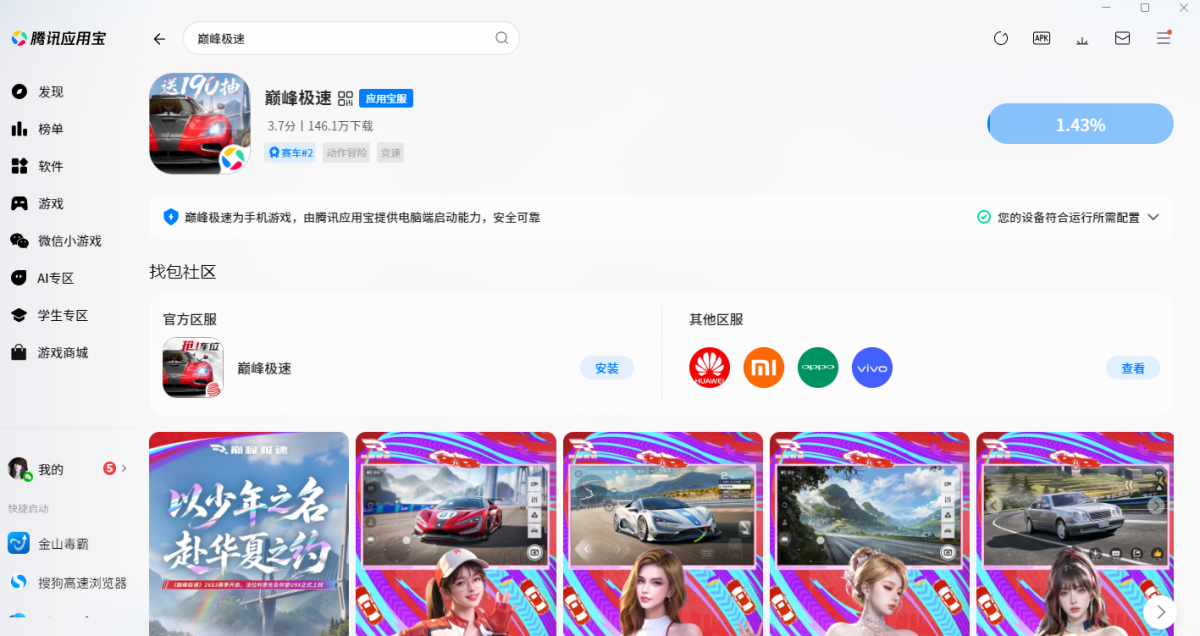Screen dimensions: 1200x636
Task: Open the mountain road scenery screenshot
Action: (870, 534)
